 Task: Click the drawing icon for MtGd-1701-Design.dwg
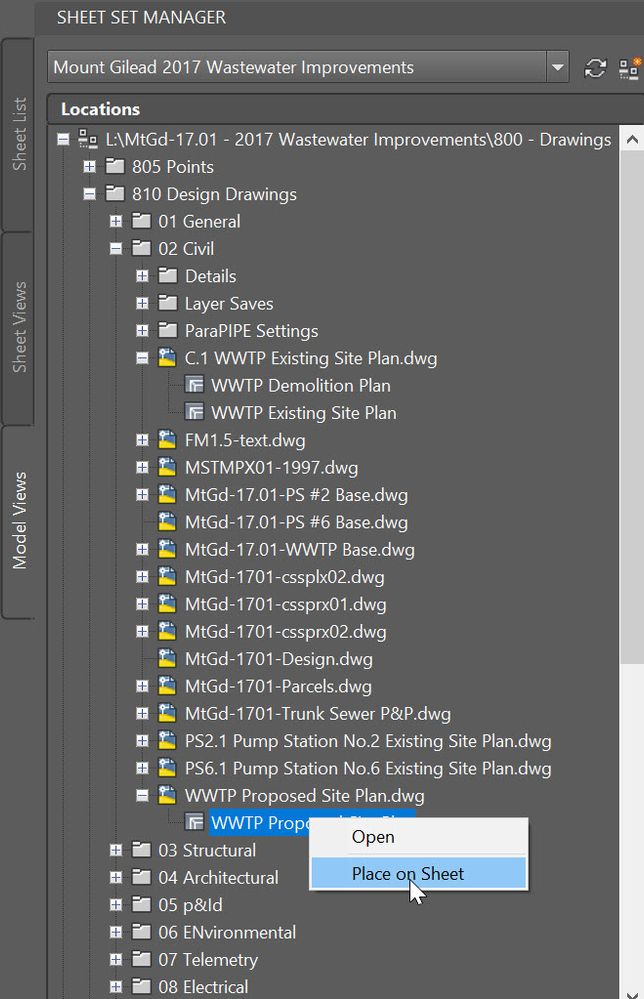click(x=168, y=659)
